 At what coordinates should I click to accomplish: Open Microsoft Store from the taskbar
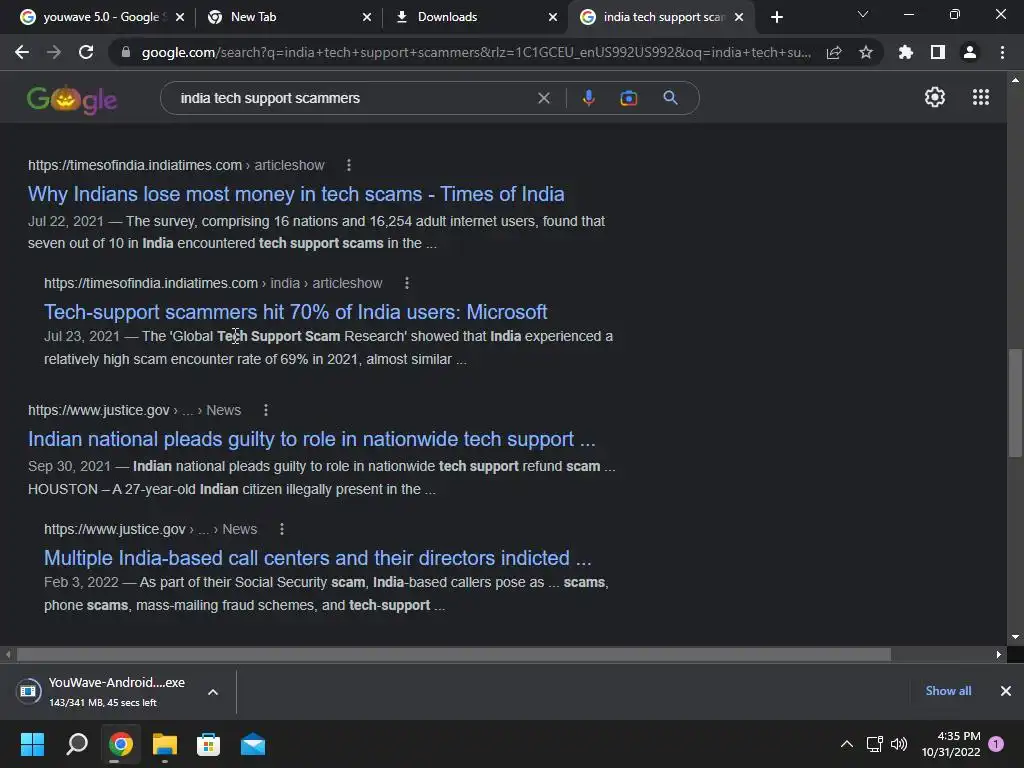[x=208, y=744]
